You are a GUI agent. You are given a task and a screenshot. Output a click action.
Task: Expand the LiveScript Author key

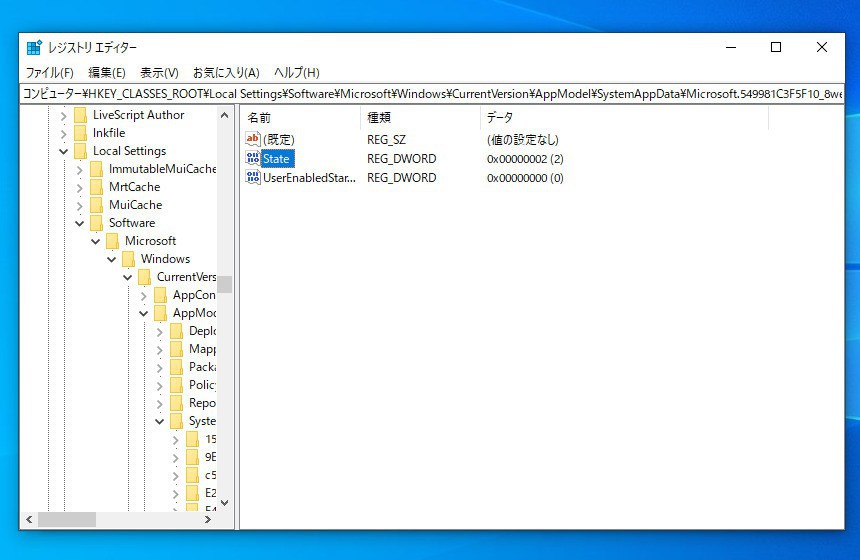pos(64,116)
